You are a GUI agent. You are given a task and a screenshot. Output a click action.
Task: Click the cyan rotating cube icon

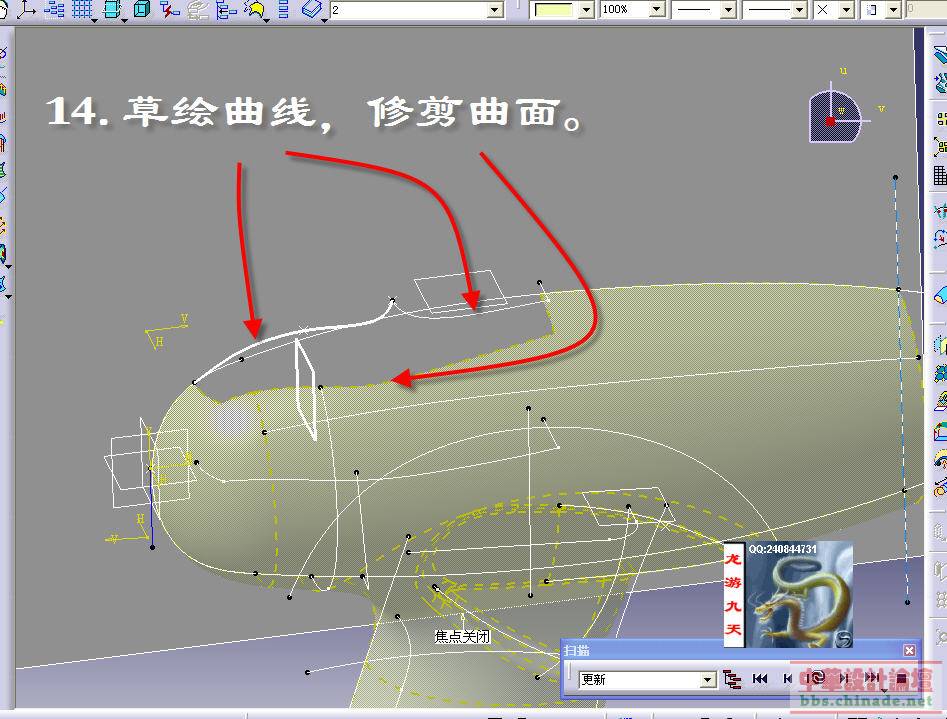point(112,9)
